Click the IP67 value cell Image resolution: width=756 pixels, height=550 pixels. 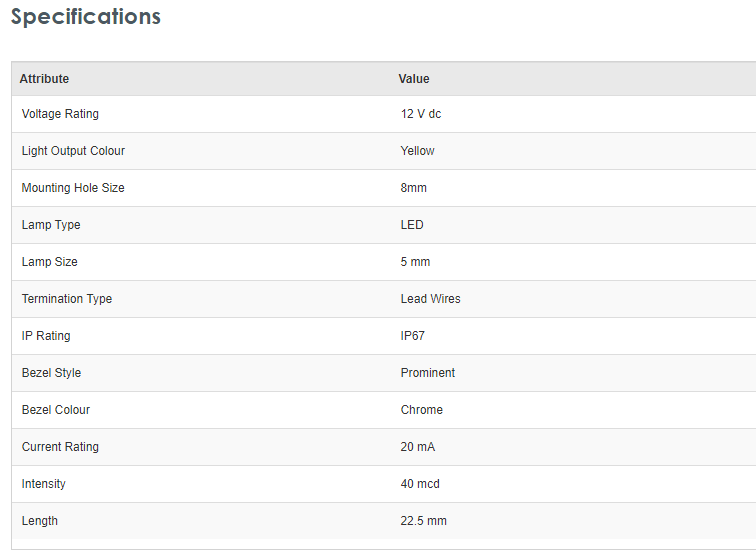(x=413, y=336)
